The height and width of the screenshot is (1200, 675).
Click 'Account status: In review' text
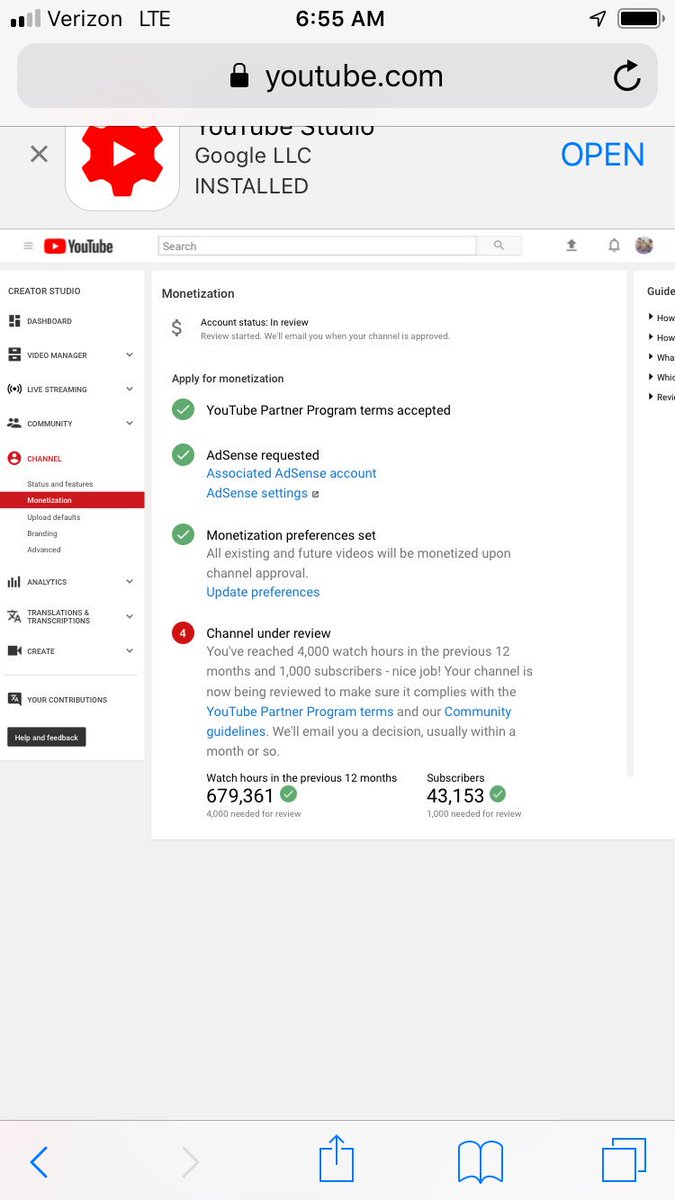[x=254, y=323]
